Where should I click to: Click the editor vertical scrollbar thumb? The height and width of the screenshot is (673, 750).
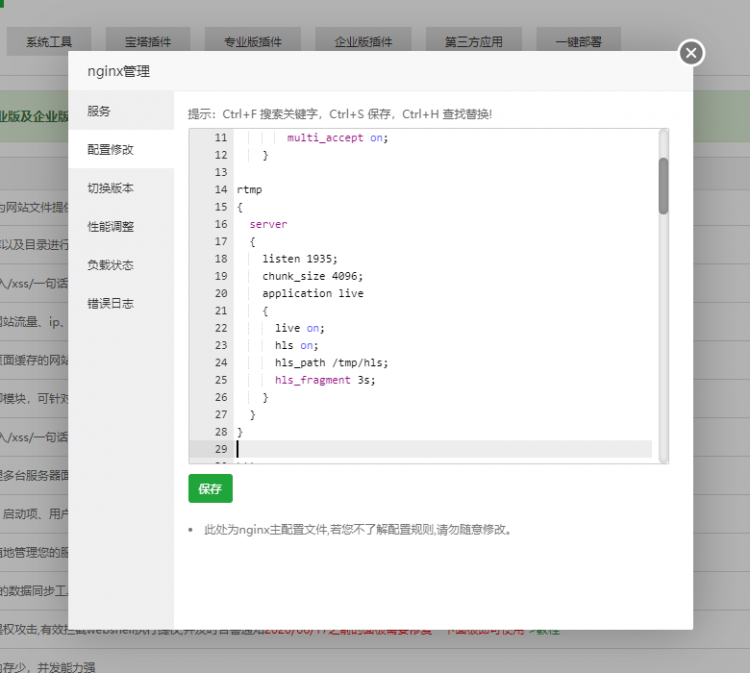click(x=663, y=185)
